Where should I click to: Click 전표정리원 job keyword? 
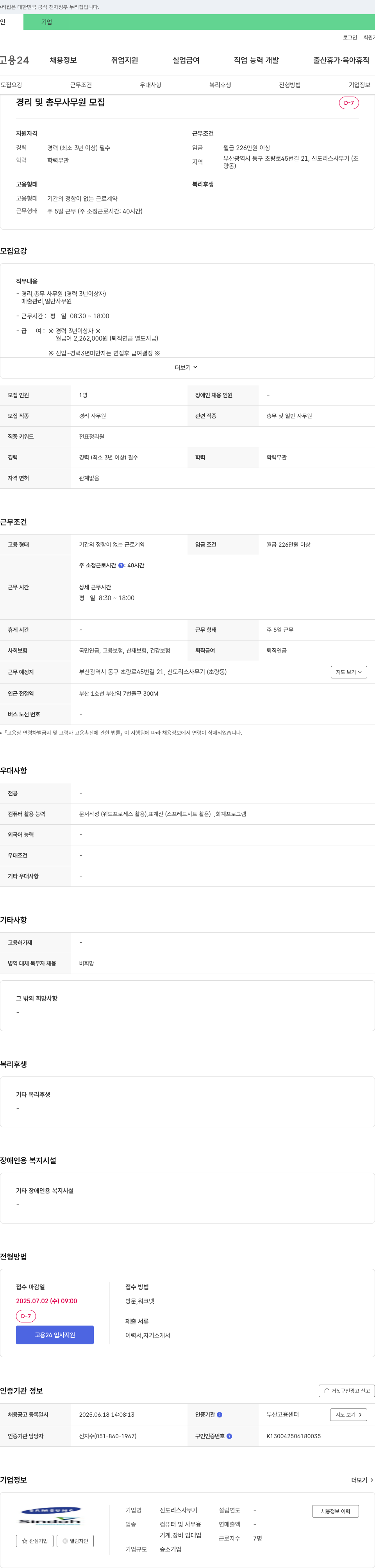point(92,436)
